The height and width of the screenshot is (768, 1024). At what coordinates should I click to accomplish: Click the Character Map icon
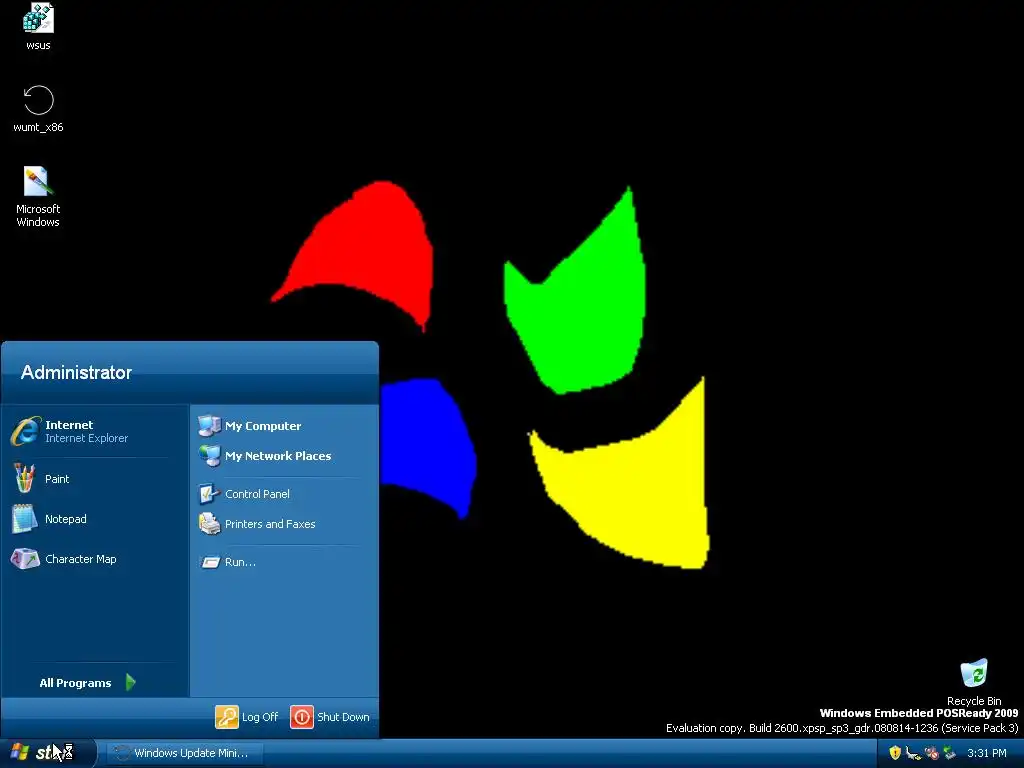point(25,559)
